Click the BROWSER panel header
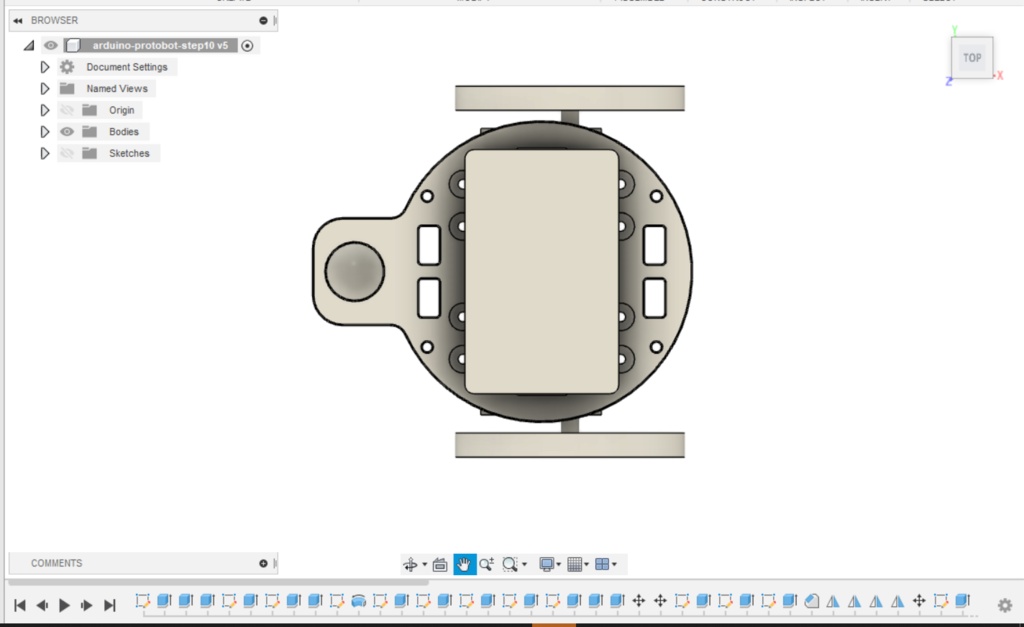 coord(54,20)
